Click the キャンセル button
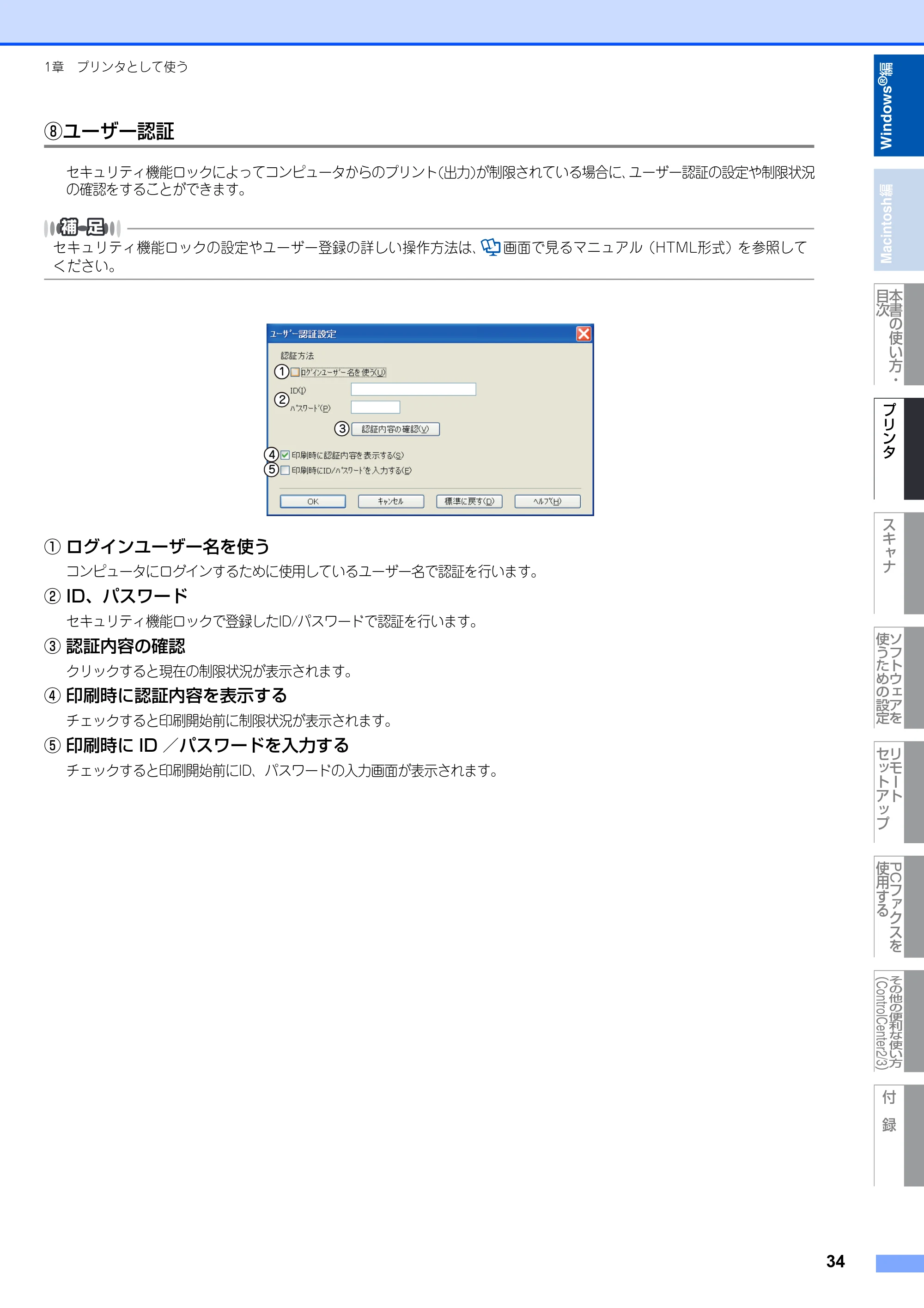The image size is (924, 1308). coord(391,501)
